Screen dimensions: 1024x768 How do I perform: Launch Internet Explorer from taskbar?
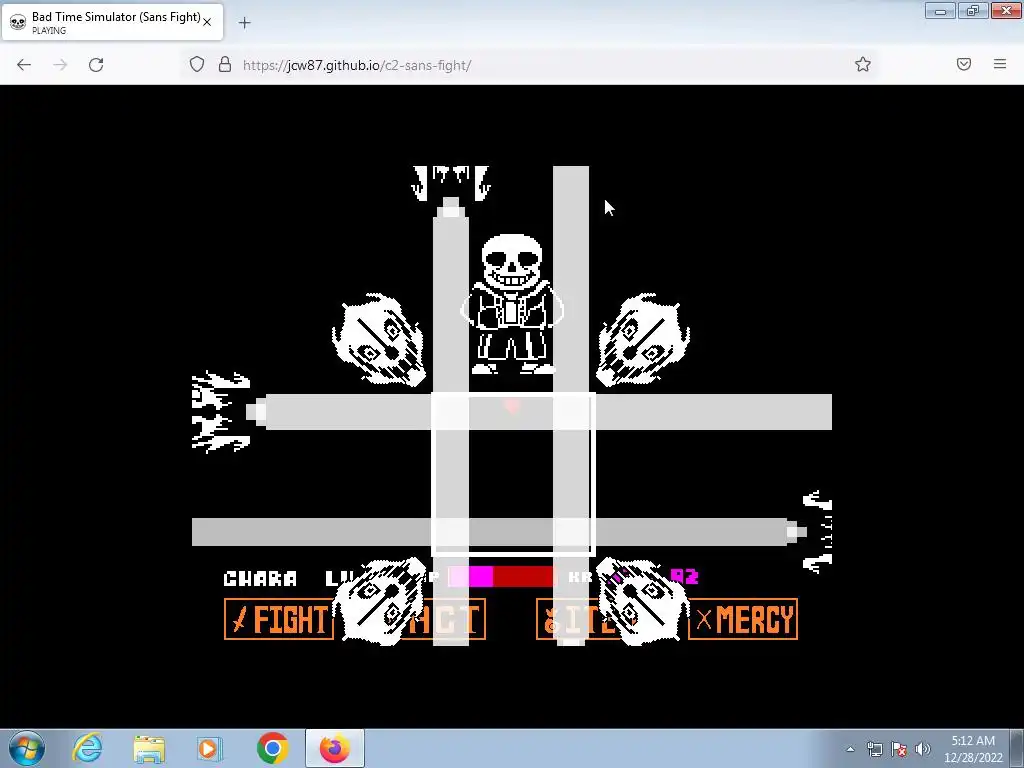(88, 748)
